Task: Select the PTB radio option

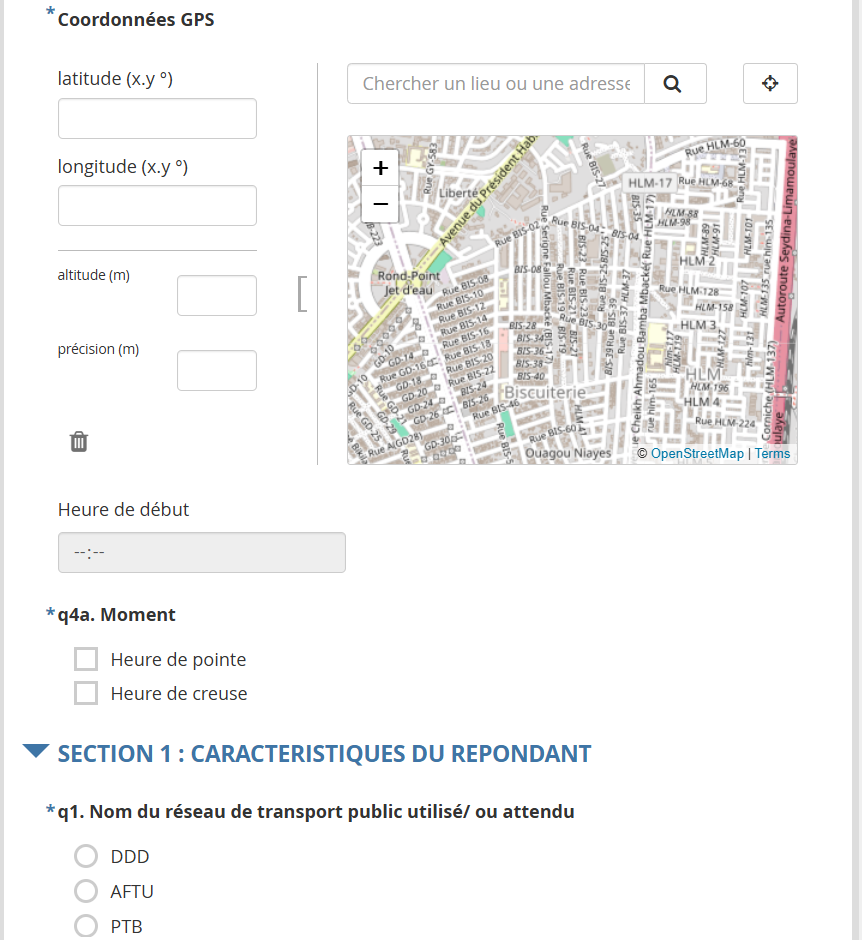Action: [87, 926]
